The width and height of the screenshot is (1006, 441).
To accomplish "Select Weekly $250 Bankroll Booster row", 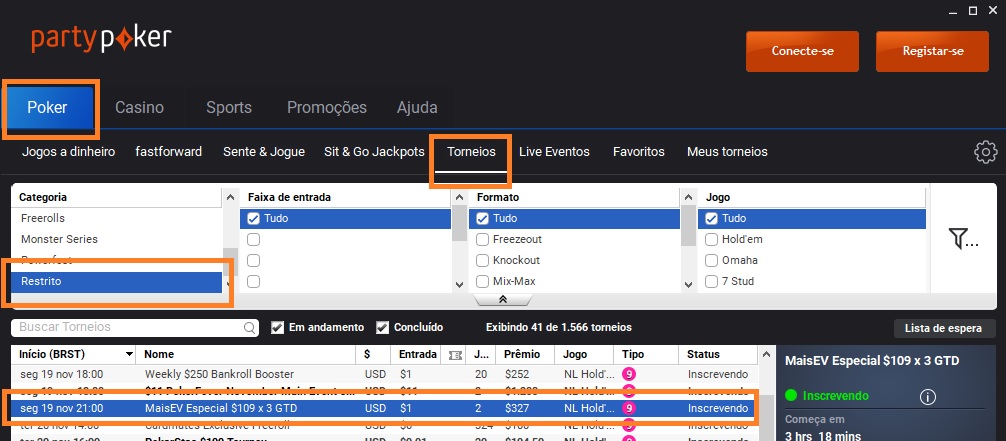I will 384,374.
